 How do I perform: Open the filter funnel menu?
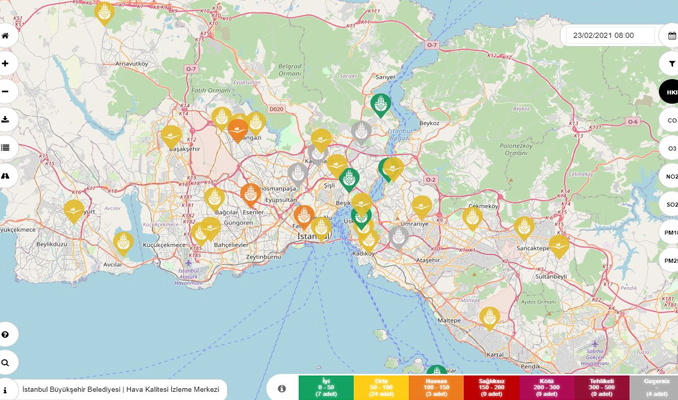pyautogui.click(x=671, y=64)
